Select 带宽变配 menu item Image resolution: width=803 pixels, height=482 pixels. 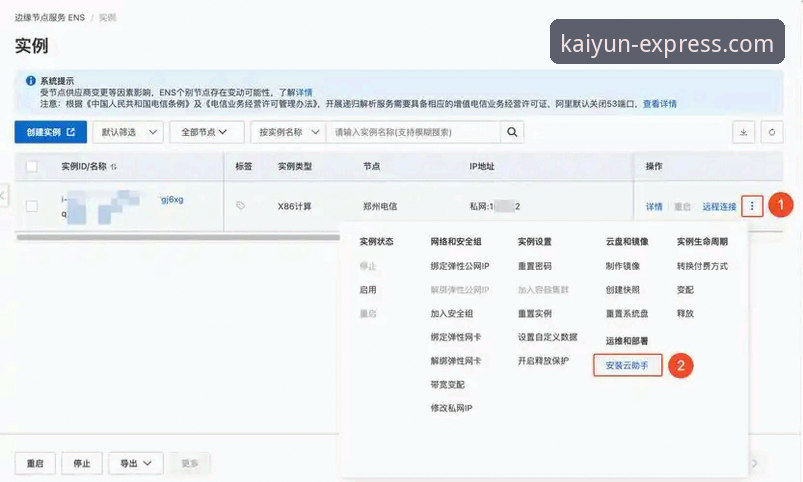click(x=448, y=384)
